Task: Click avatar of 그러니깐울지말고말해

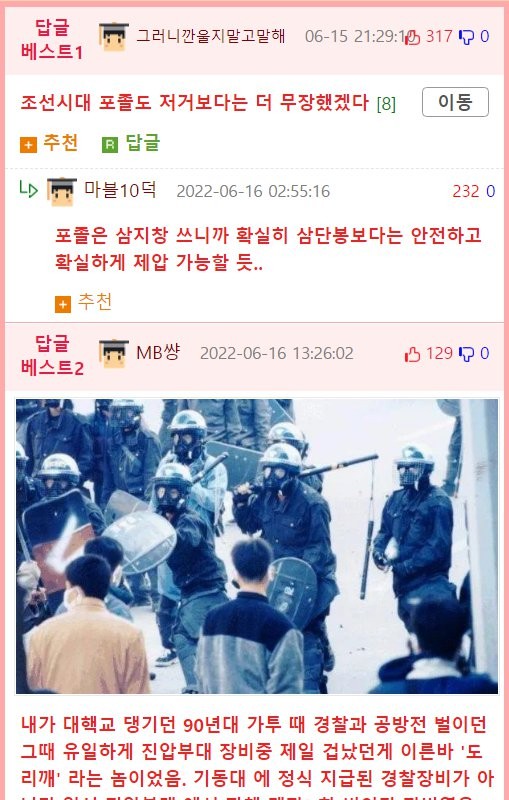Action: [114, 37]
